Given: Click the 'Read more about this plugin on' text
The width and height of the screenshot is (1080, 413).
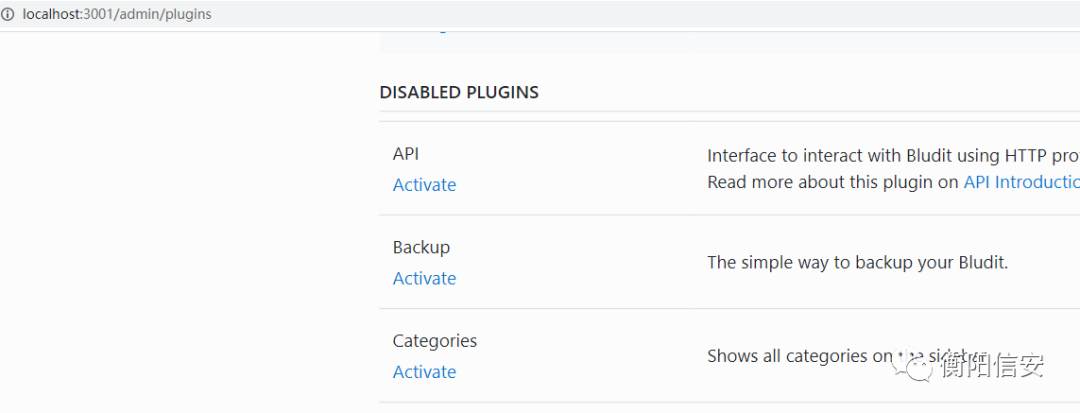Looking at the screenshot, I should 833,182.
